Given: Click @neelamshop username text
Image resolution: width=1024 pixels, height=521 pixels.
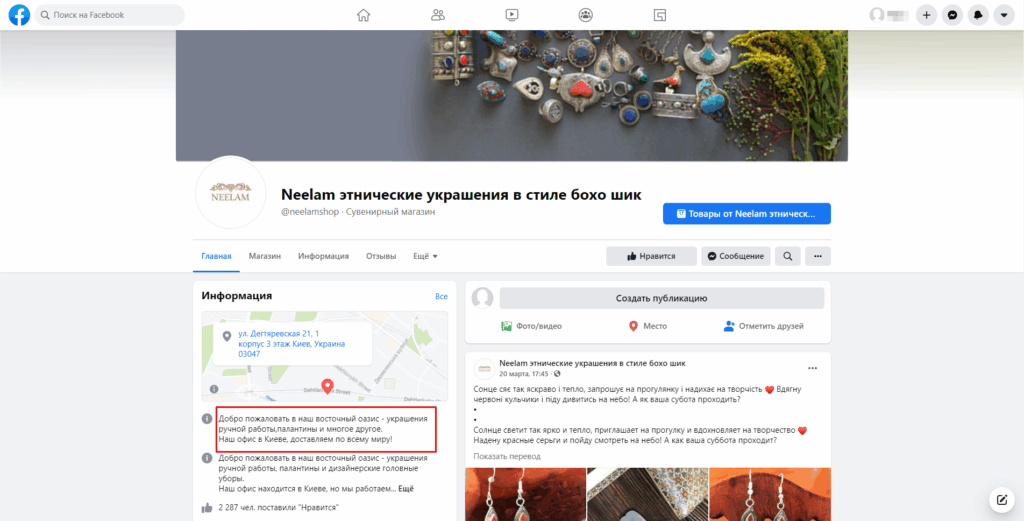Looking at the screenshot, I should coord(310,212).
